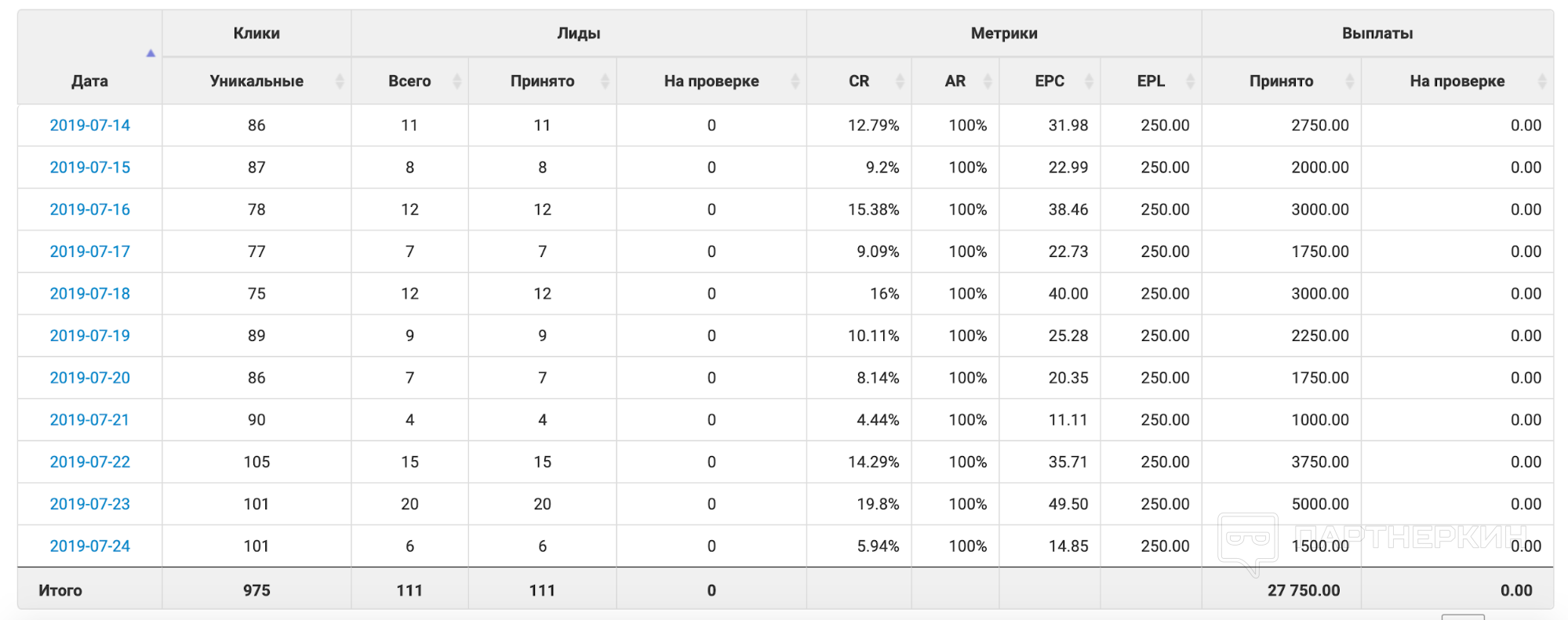This screenshot has width=1568, height=620.
Task: View details for 2019-07-22
Action: tap(89, 462)
